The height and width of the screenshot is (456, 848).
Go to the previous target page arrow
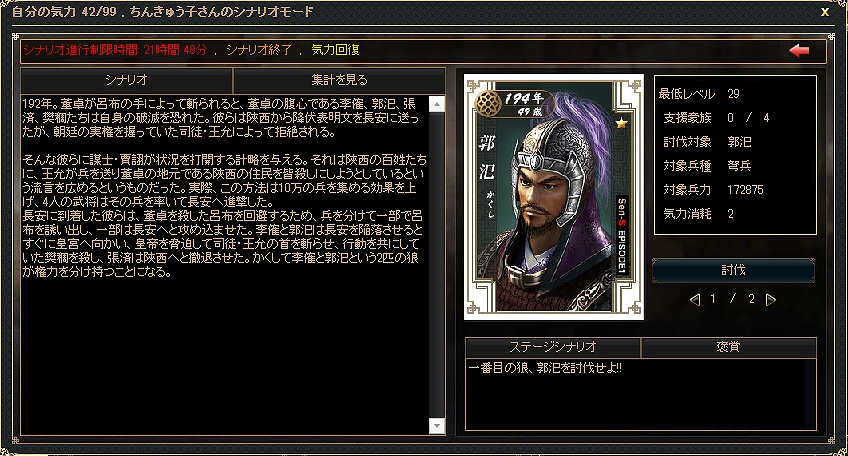click(x=695, y=299)
